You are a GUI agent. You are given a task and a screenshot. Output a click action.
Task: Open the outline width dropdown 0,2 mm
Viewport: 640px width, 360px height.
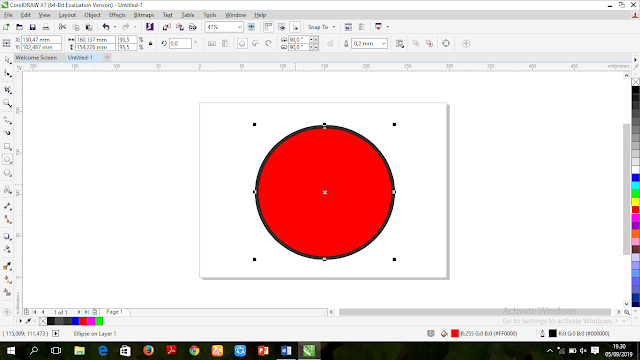tap(383, 43)
